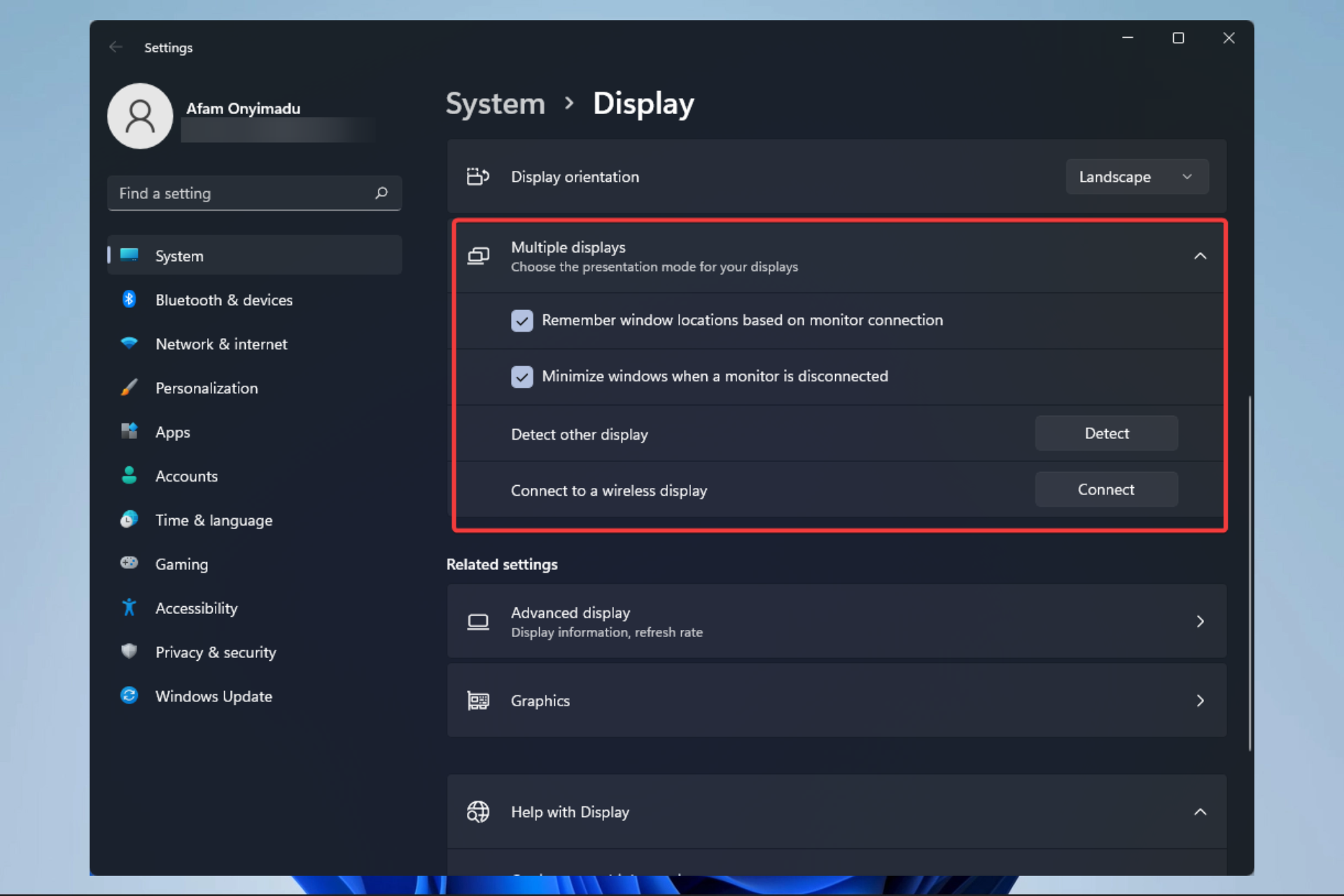The image size is (1344, 896).
Task: Click the Privacy & security shield icon
Action: tap(129, 651)
